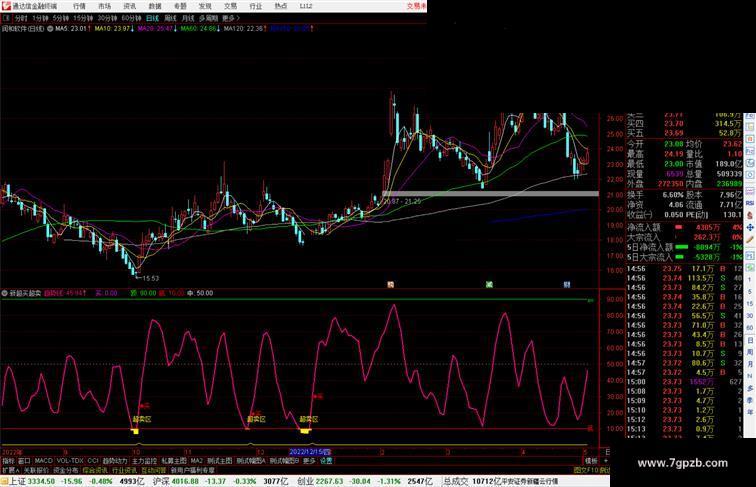Click the 2022/12/15 date marker on timeline
Image resolution: width=756 pixels, height=487 pixels.
tap(310, 452)
